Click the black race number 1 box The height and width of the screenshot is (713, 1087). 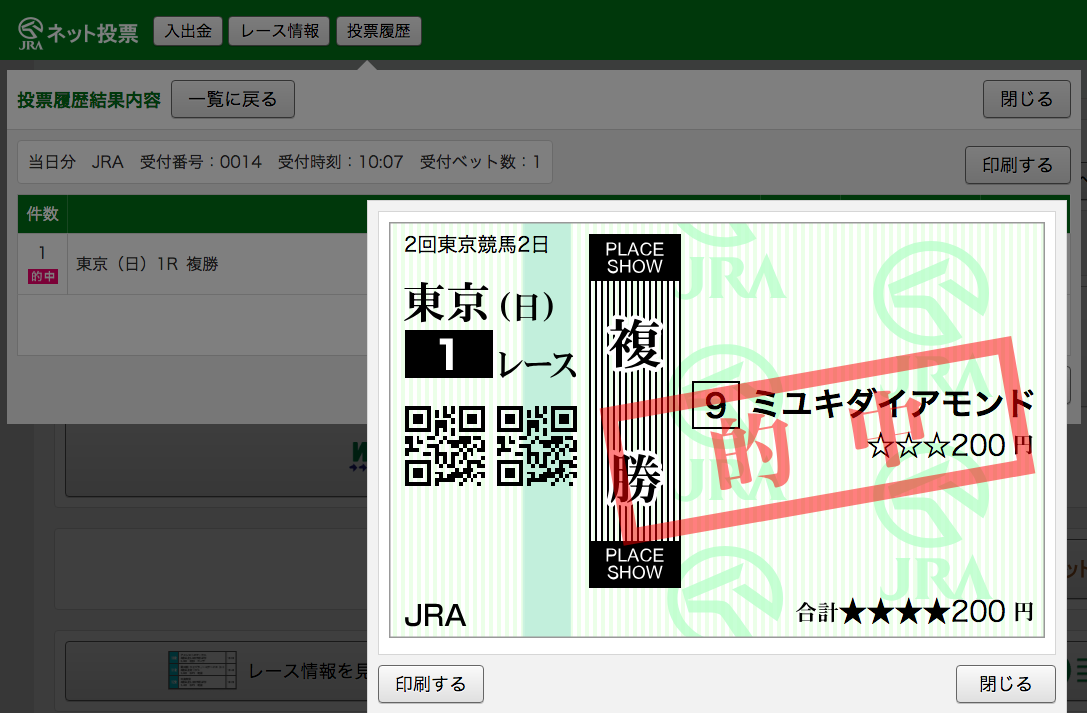(449, 354)
